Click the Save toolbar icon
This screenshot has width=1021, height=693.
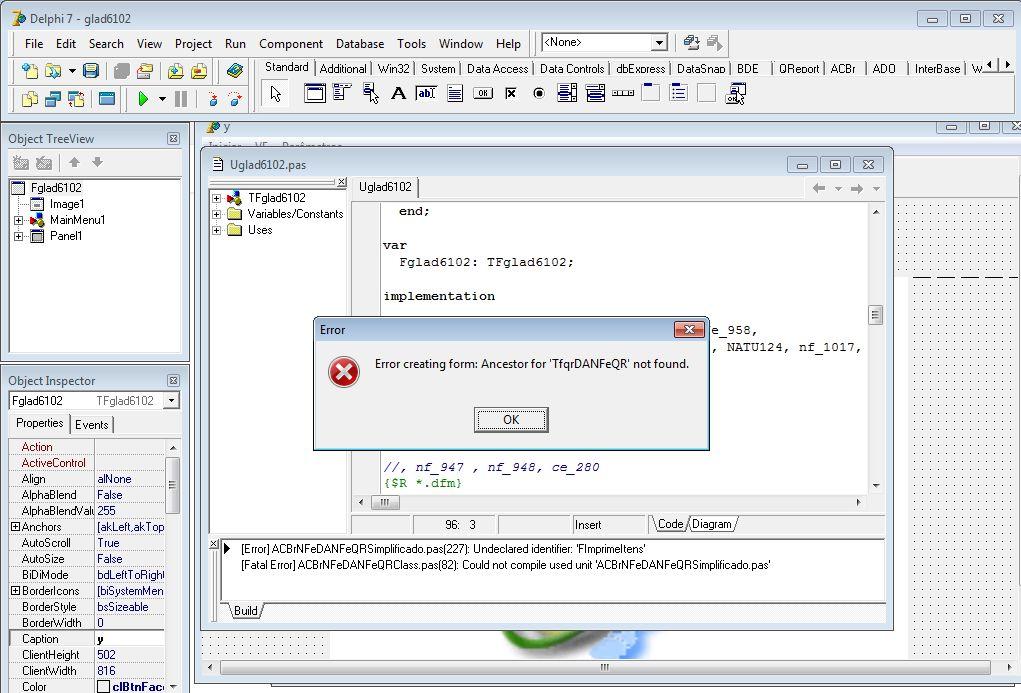point(91,70)
